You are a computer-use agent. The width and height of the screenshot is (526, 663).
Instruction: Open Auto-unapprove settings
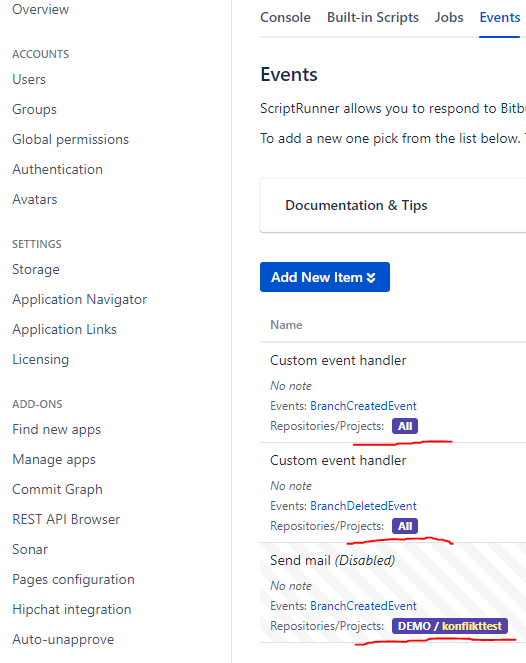pos(63,640)
